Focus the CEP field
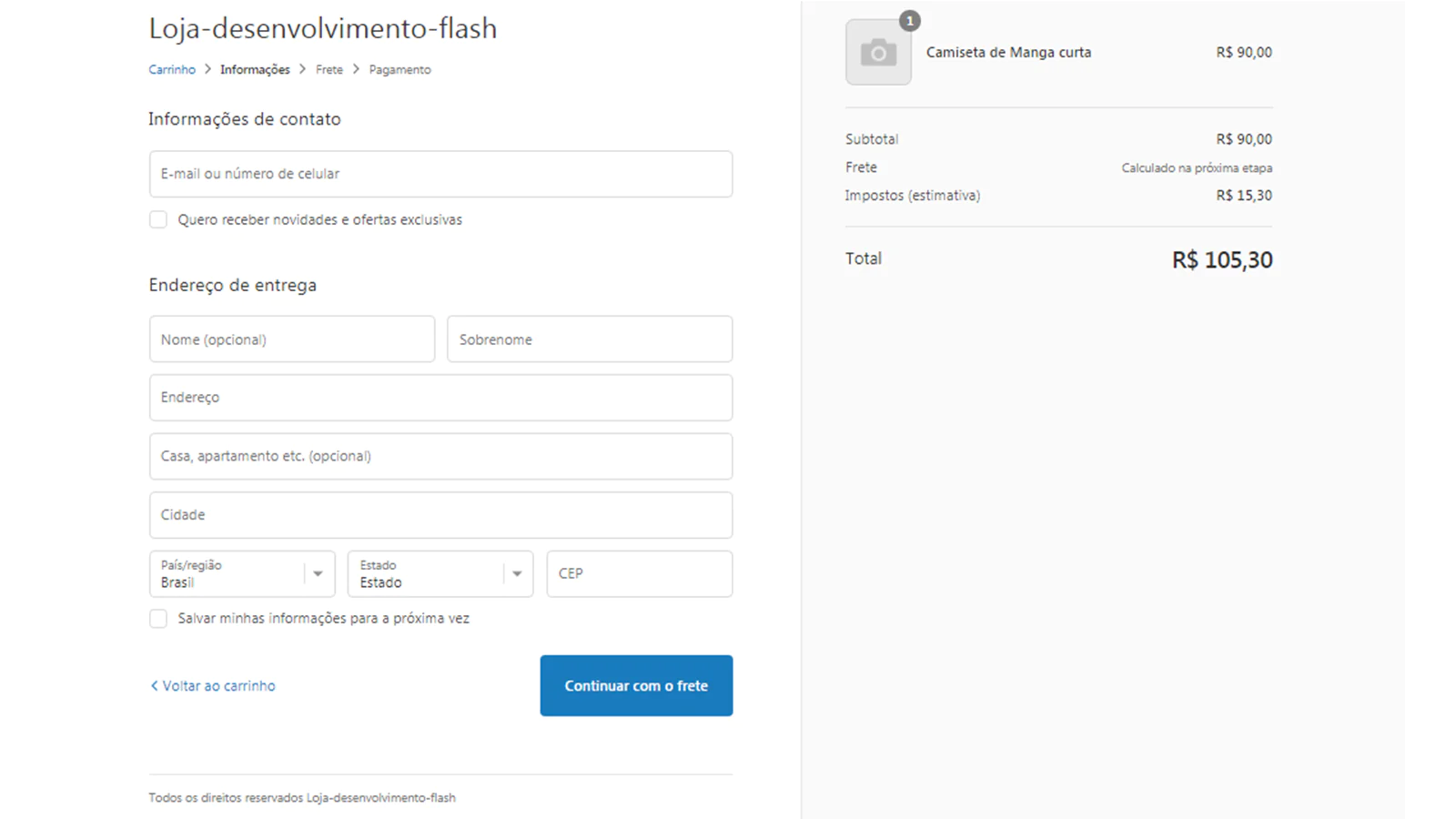The width and height of the screenshot is (1456, 819). point(640,574)
